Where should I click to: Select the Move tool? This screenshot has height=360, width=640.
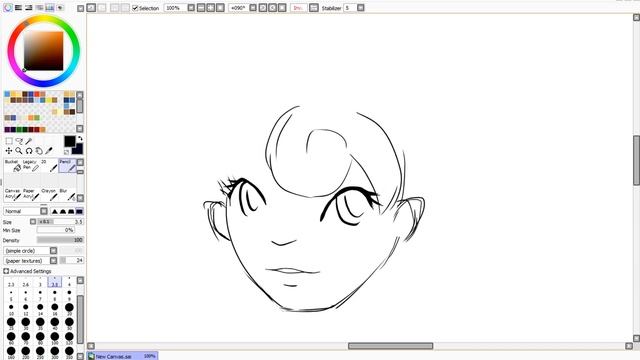click(9, 151)
